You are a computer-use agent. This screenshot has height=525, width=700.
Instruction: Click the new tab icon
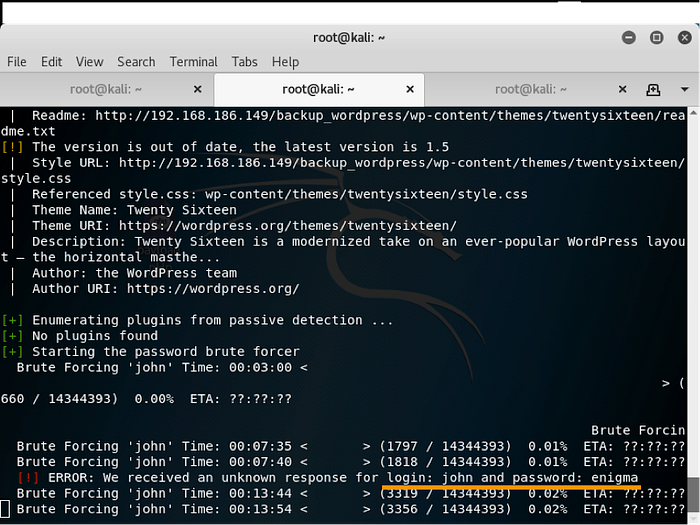[x=653, y=89]
